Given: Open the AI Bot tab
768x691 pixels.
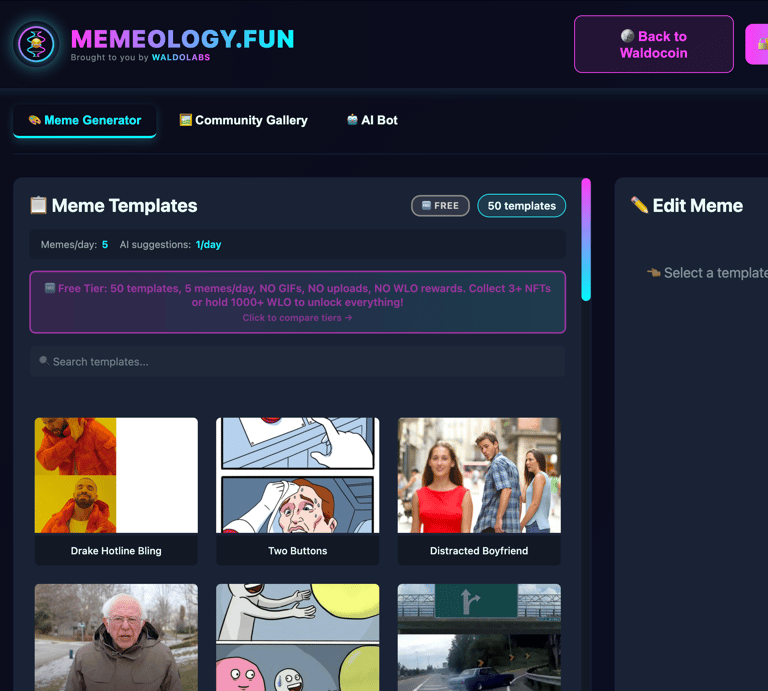Looking at the screenshot, I should [372, 120].
